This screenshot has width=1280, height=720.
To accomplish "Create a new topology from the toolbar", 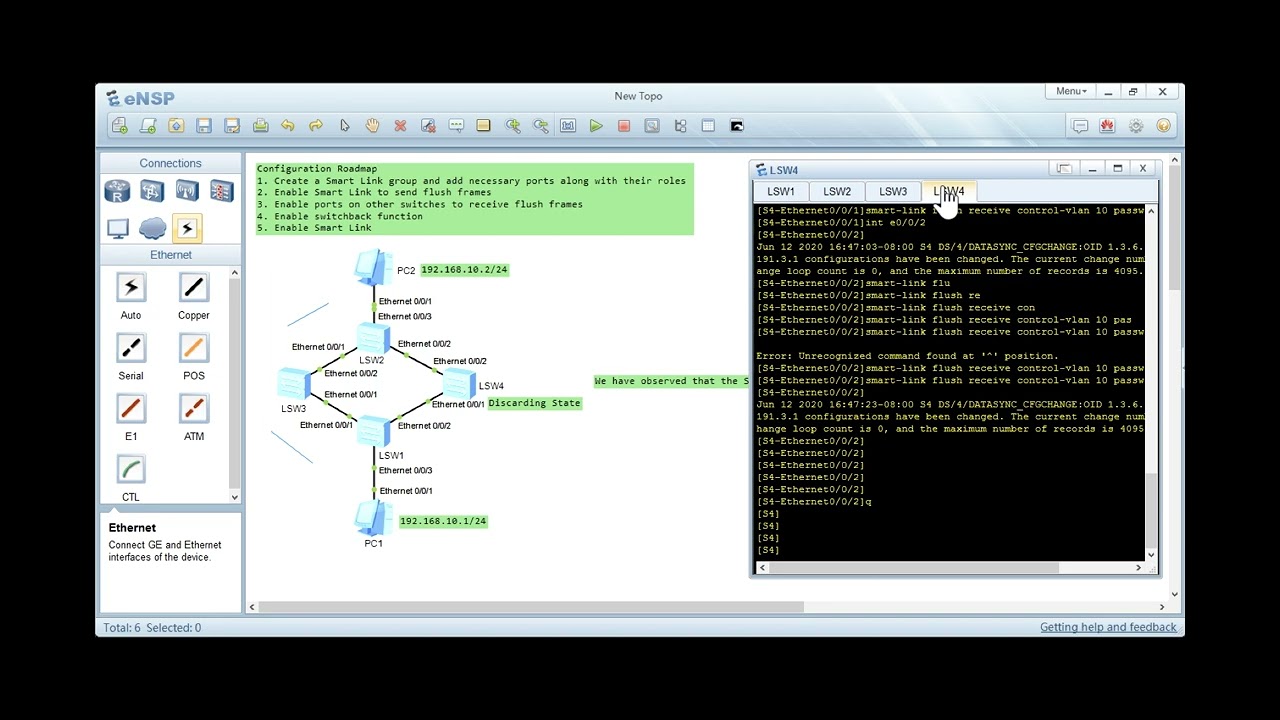I will click(x=120, y=126).
